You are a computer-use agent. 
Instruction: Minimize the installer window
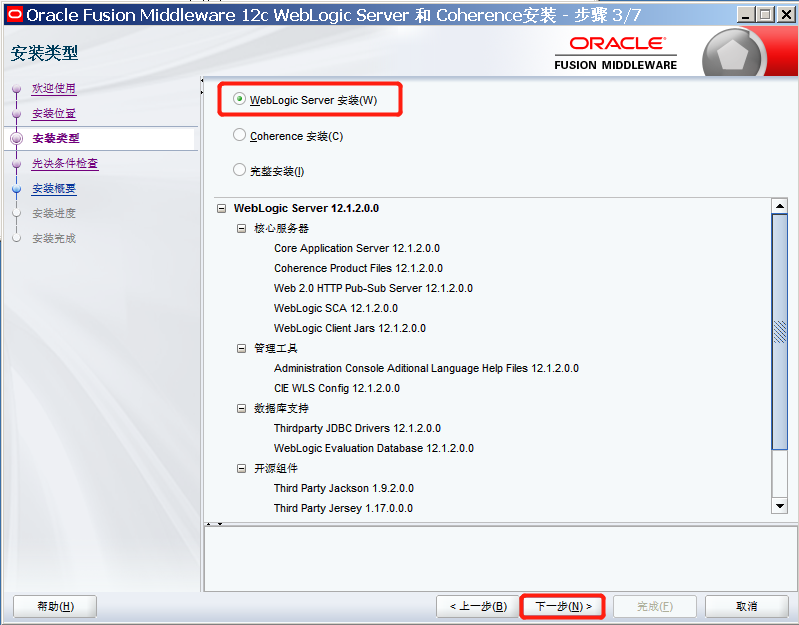(x=746, y=14)
